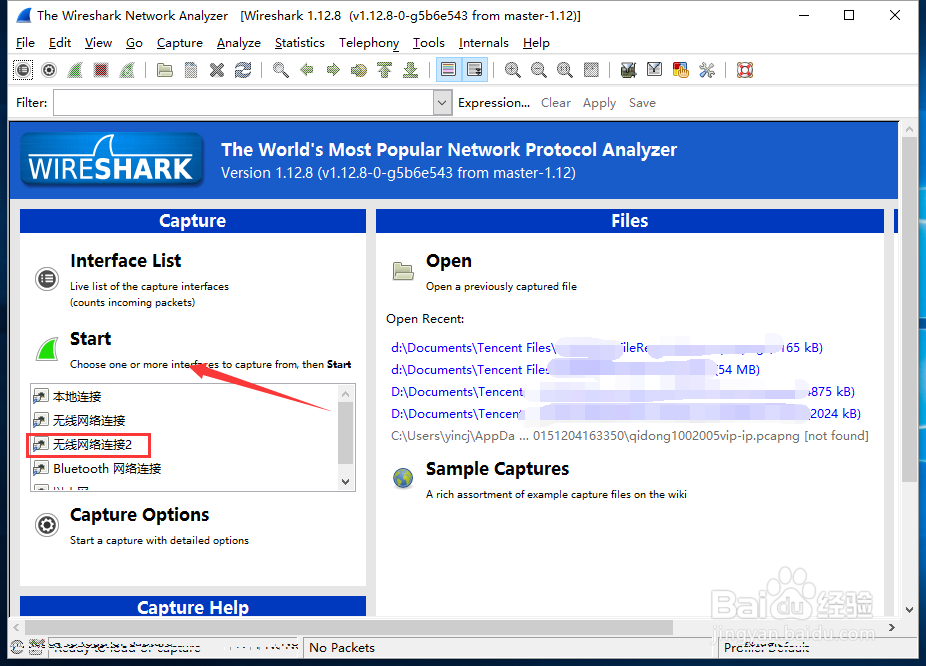Open Capture Options on the welcome page
The image size is (926, 666).
pyautogui.click(x=139, y=515)
